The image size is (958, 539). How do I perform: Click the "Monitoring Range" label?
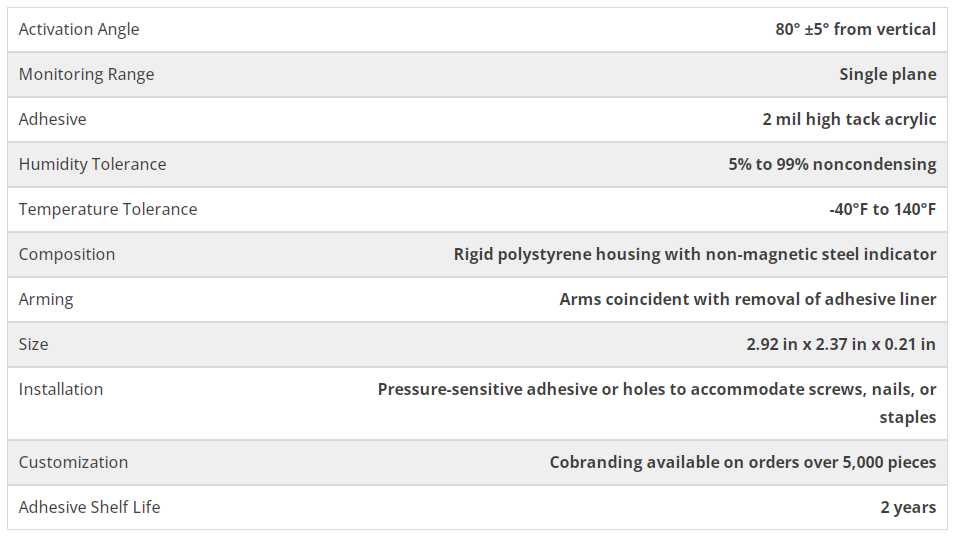tap(86, 74)
